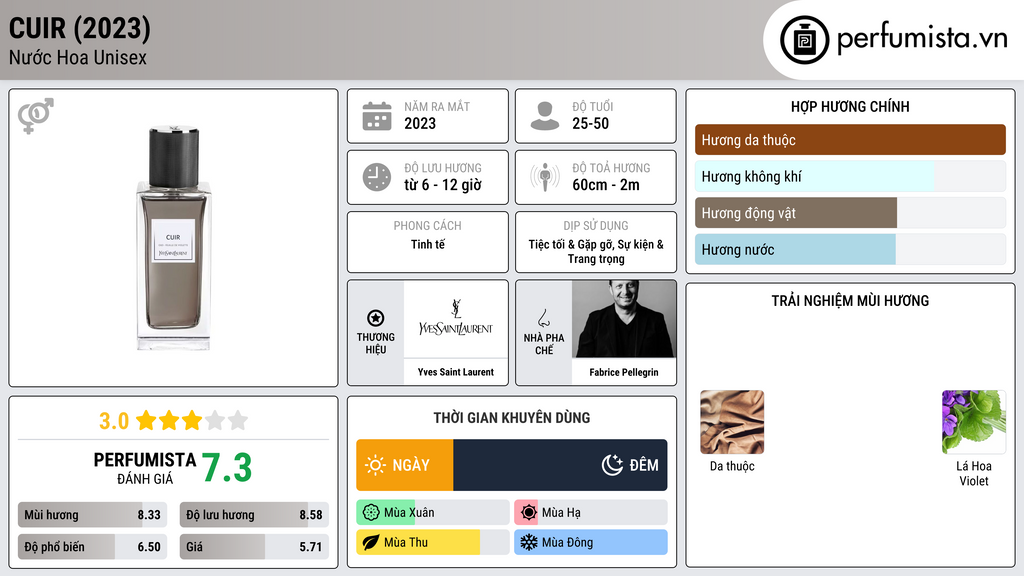1024x576 pixels.
Task: Click the 3.0 star rating number
Action: coord(114,421)
